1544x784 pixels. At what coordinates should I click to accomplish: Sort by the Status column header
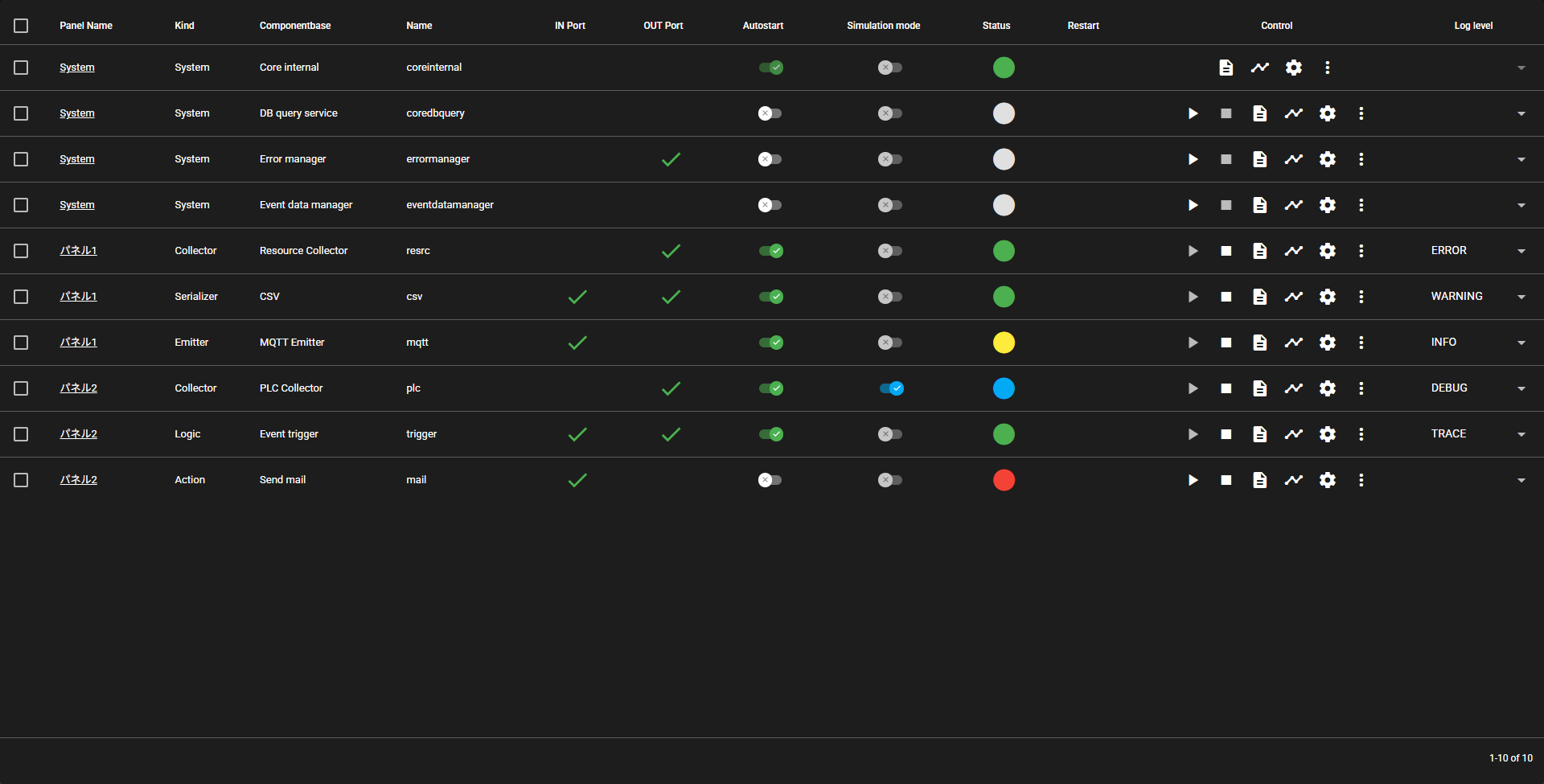pos(996,26)
